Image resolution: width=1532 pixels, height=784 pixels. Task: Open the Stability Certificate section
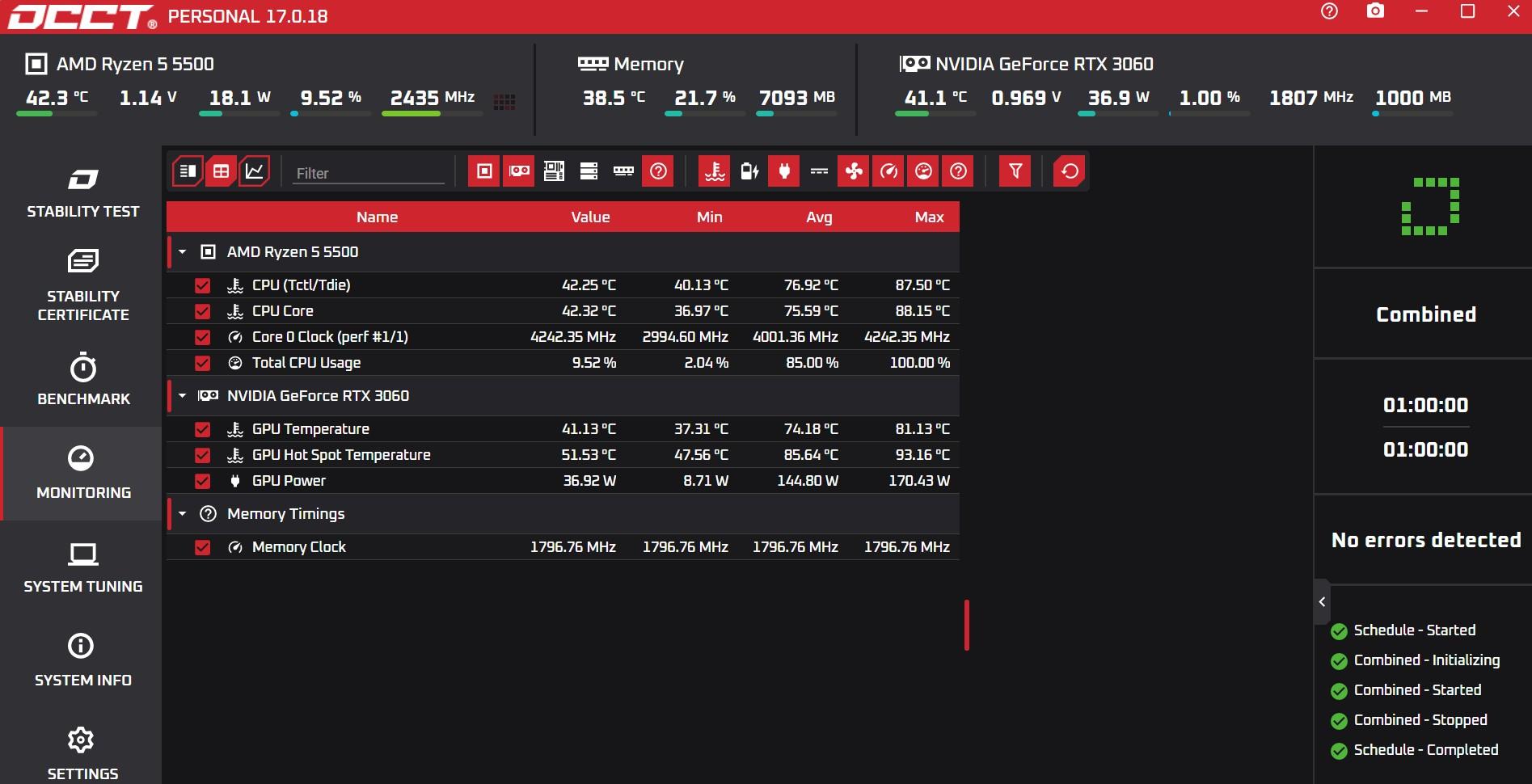82,286
